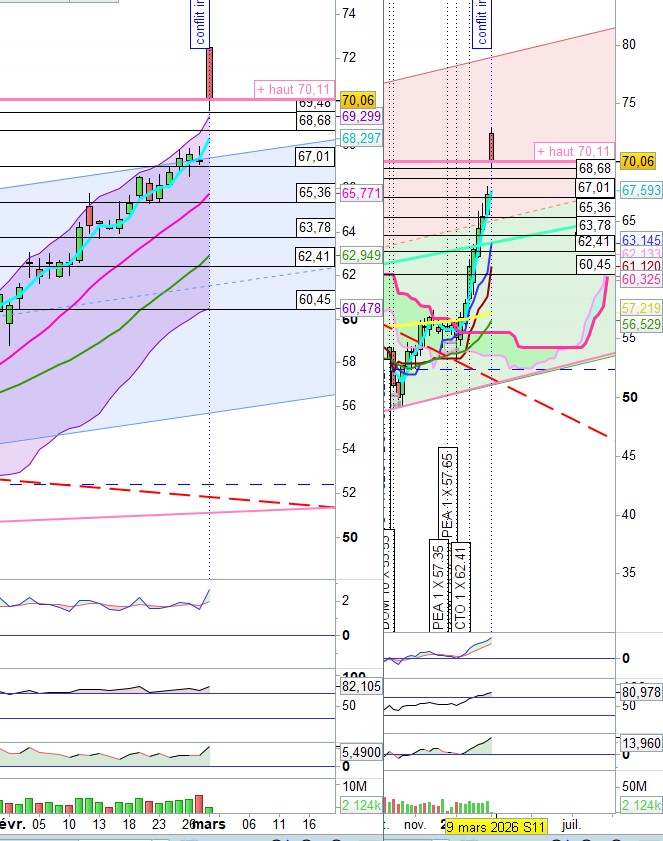Click the '+ haut 70,11' label on left chart

coord(294,89)
